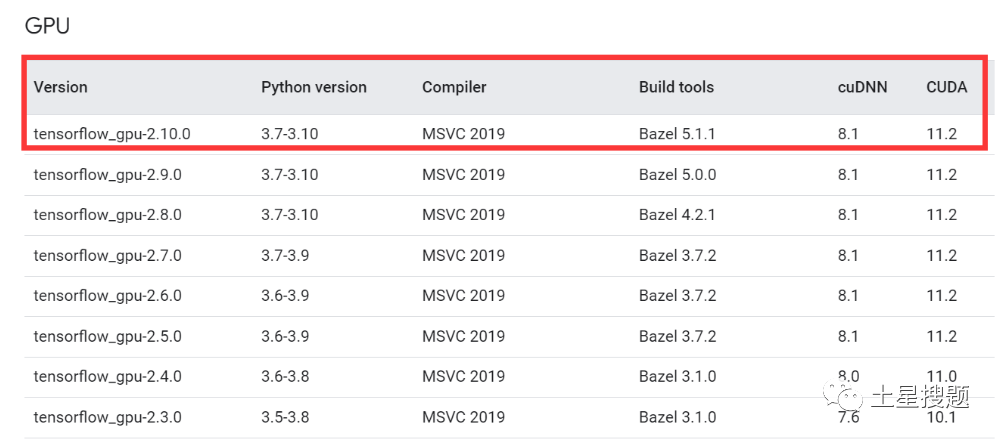Click CUDA 11.2 in the tensorflow_gpu-2.10.0 row

(941, 134)
